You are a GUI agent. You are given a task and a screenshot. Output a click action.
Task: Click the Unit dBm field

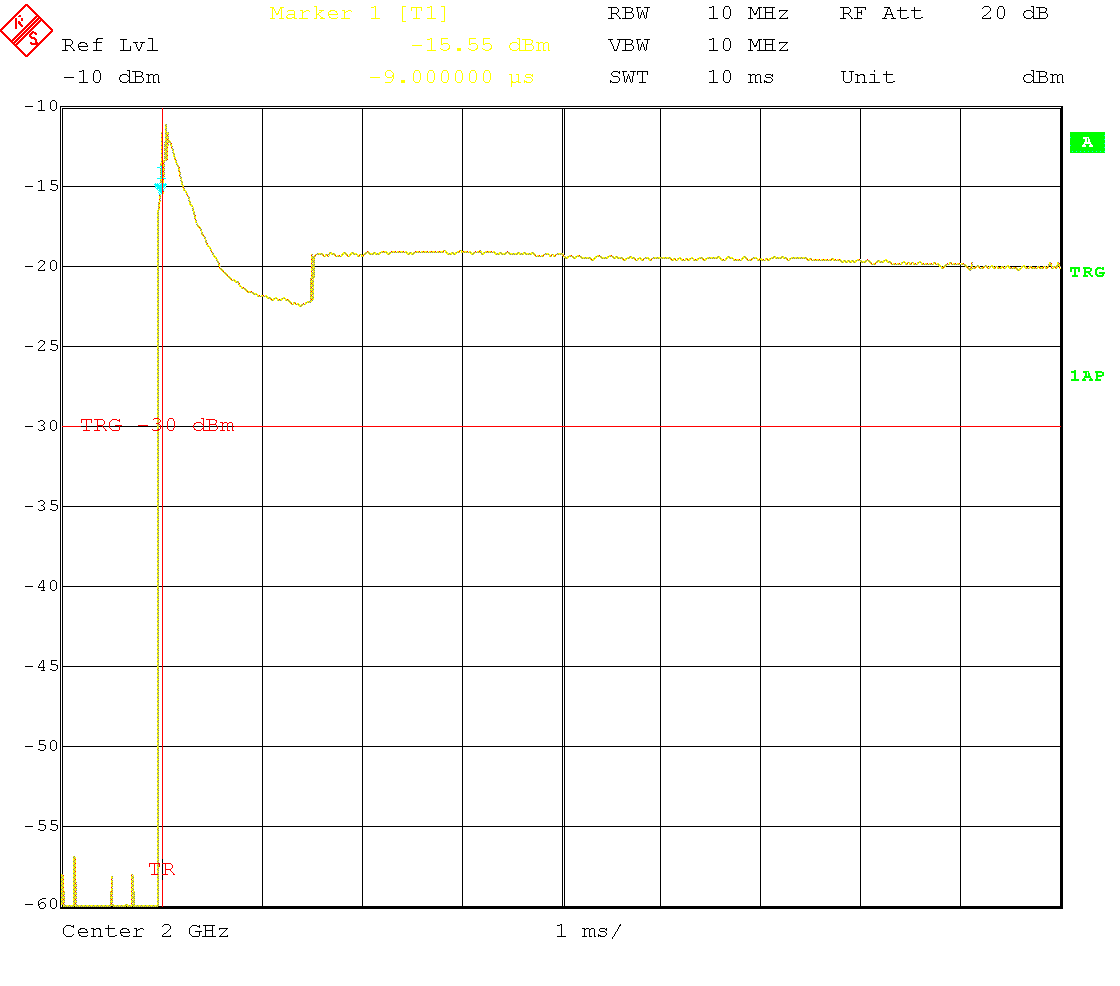coord(951,77)
